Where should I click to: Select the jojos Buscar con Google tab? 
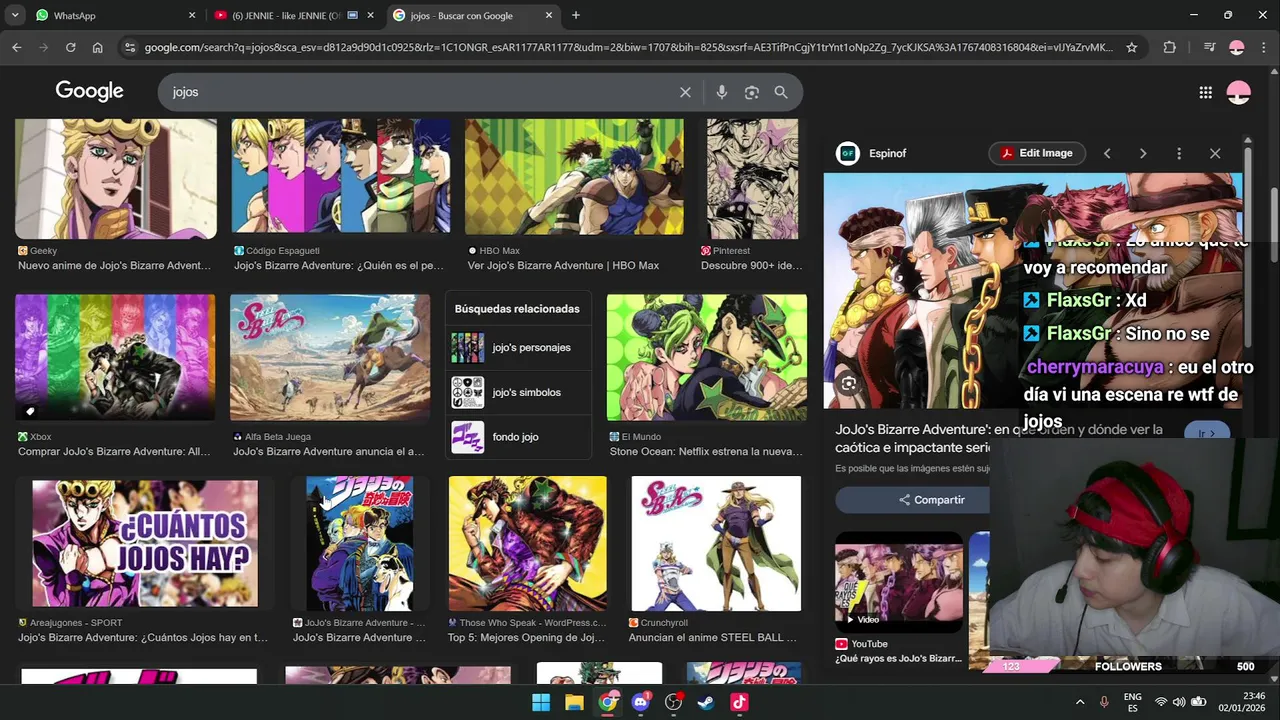[x=473, y=16]
